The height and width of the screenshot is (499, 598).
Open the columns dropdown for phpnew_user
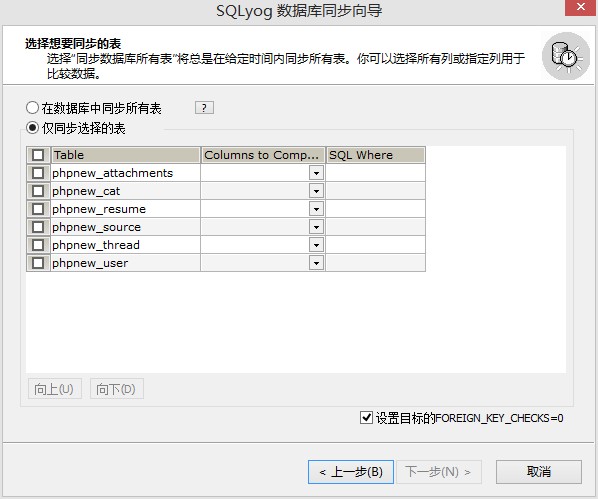(316, 263)
